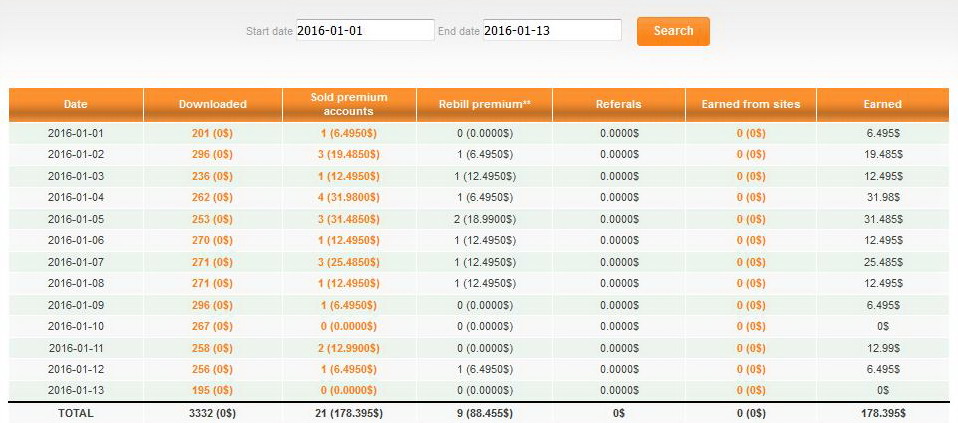
Task: Click the Sold premium accounts header
Action: pos(349,104)
